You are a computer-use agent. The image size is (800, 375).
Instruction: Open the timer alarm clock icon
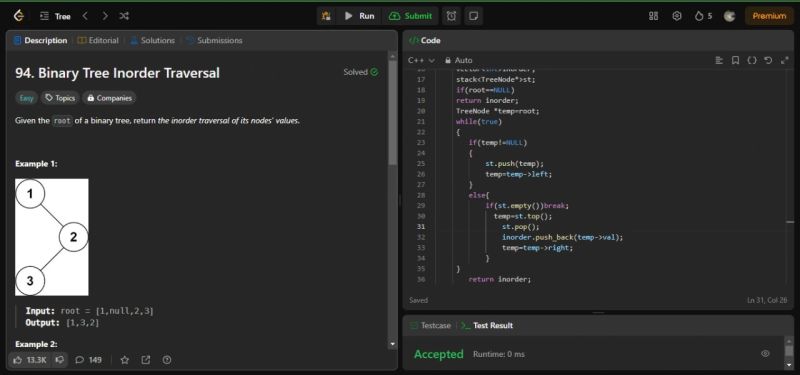pyautogui.click(x=451, y=16)
